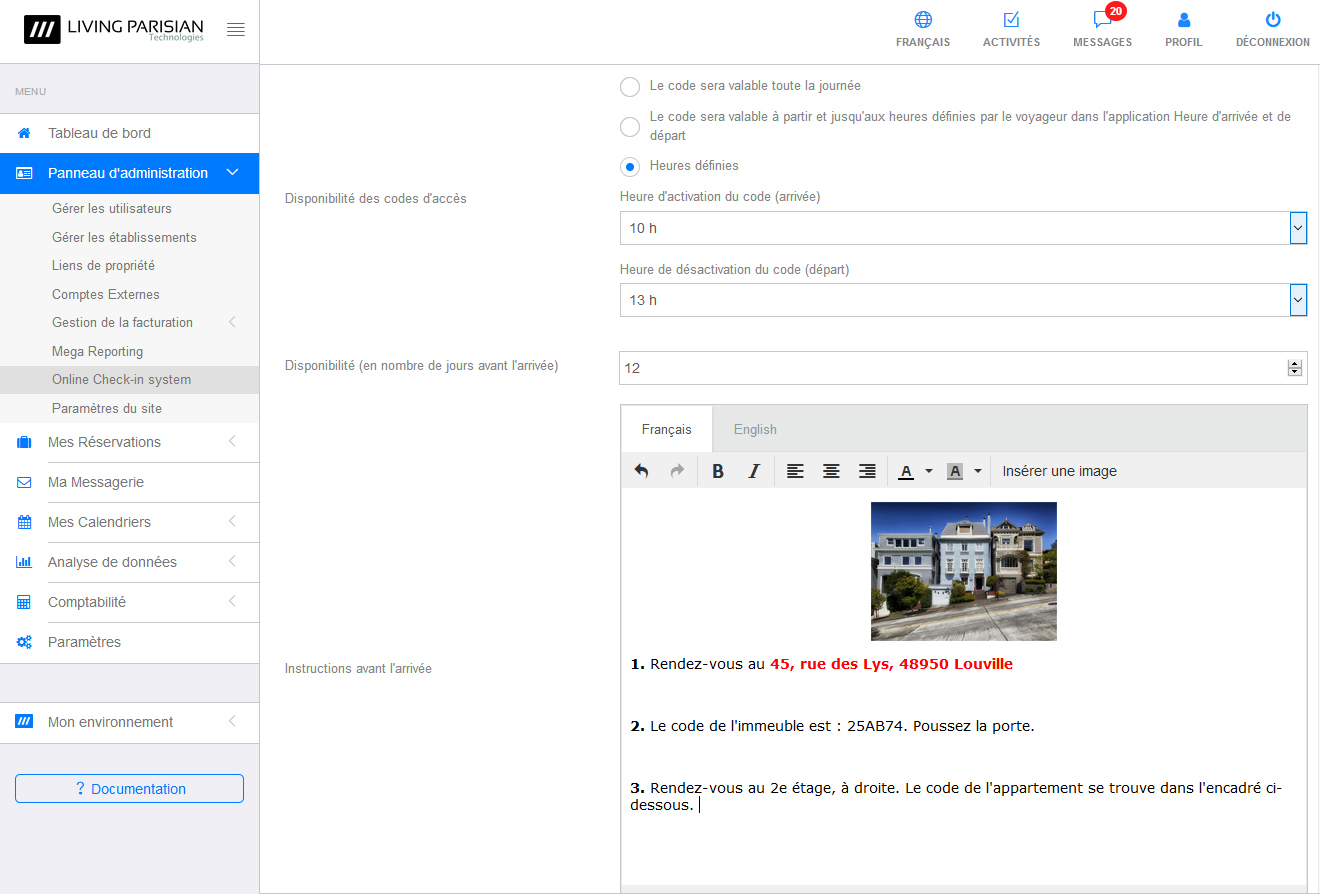Click the Déconnexion power icon
The width and height of the screenshot is (1320, 894).
1272,20
